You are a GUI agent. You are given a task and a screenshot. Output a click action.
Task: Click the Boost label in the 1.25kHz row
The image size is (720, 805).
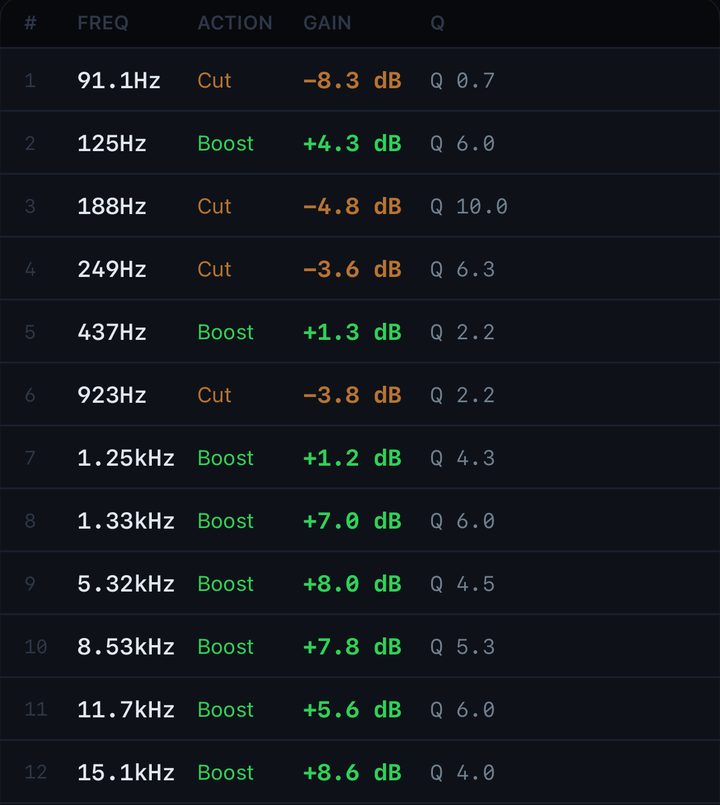click(x=225, y=458)
